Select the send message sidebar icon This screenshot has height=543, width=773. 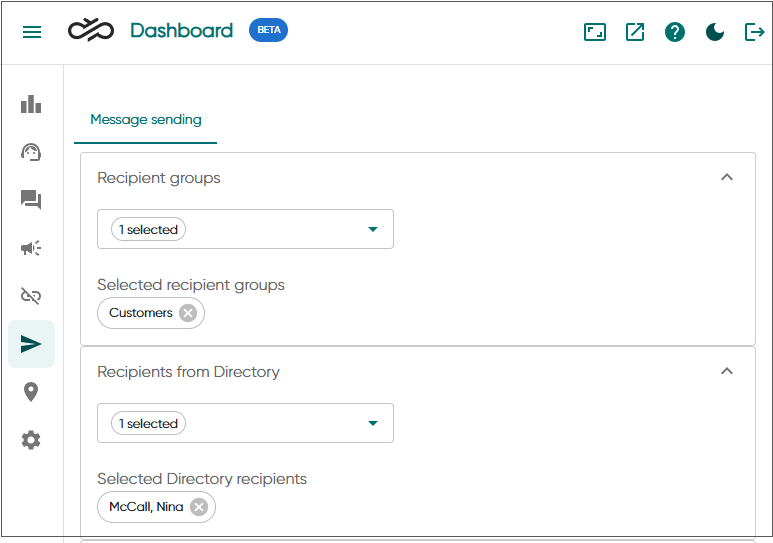pyautogui.click(x=31, y=344)
